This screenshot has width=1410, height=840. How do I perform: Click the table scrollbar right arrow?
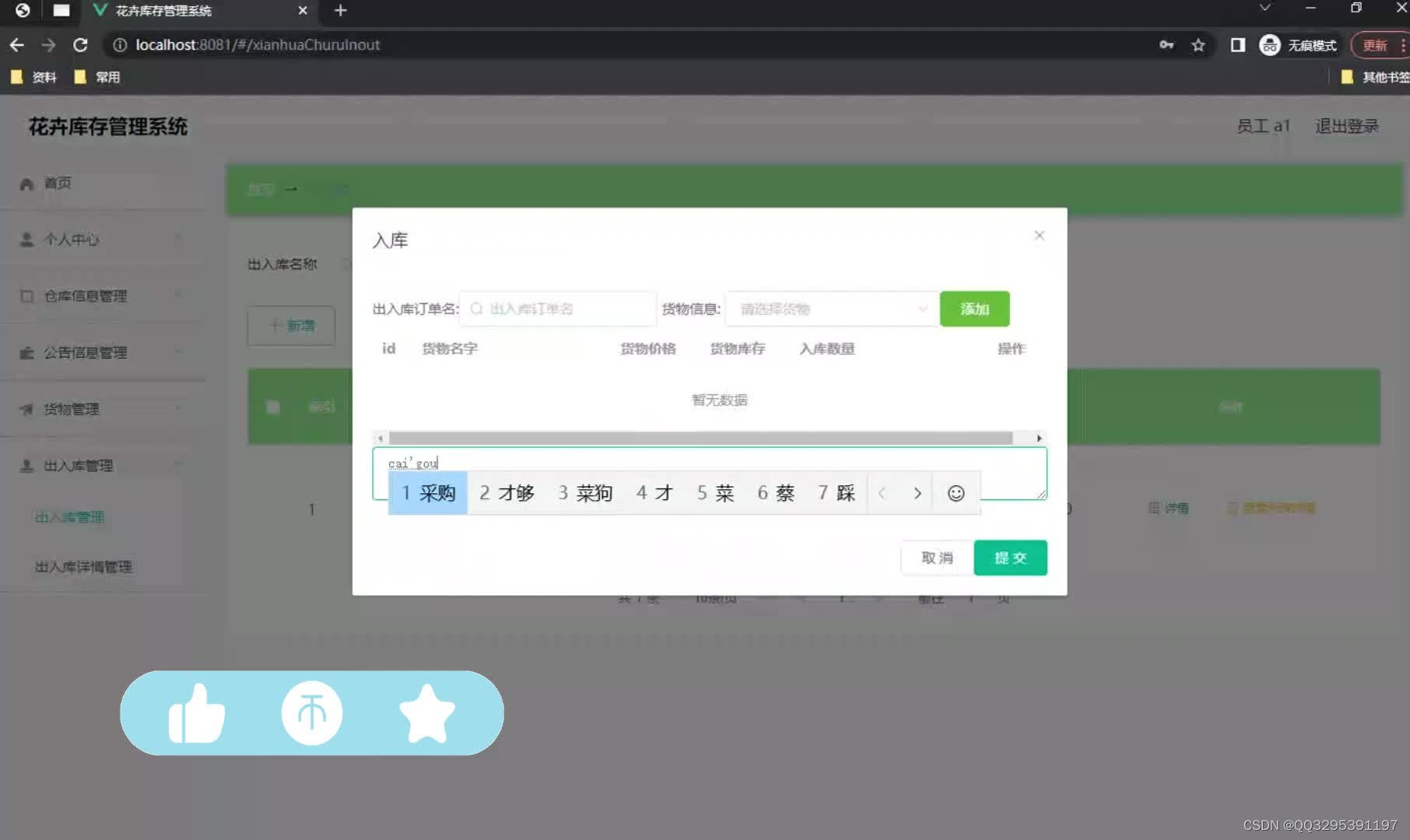[x=1039, y=439]
